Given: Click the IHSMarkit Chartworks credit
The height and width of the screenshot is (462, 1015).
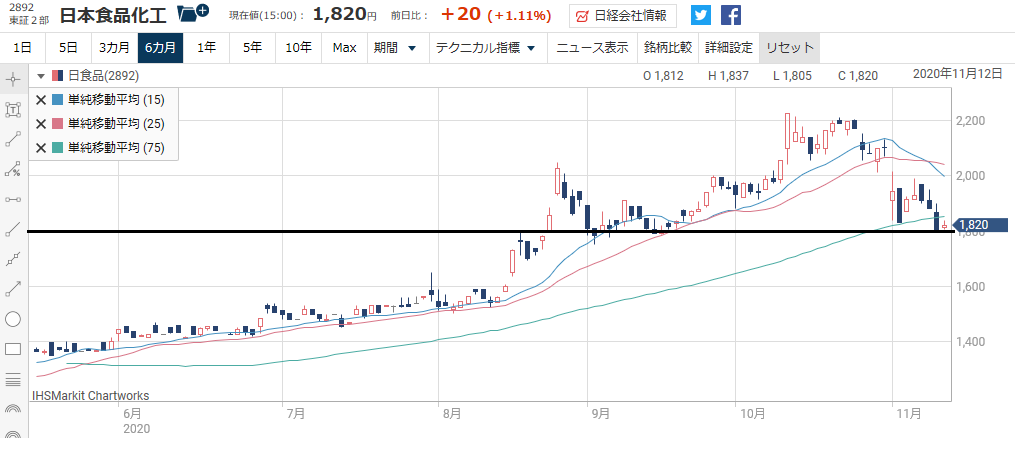Looking at the screenshot, I should (91, 395).
